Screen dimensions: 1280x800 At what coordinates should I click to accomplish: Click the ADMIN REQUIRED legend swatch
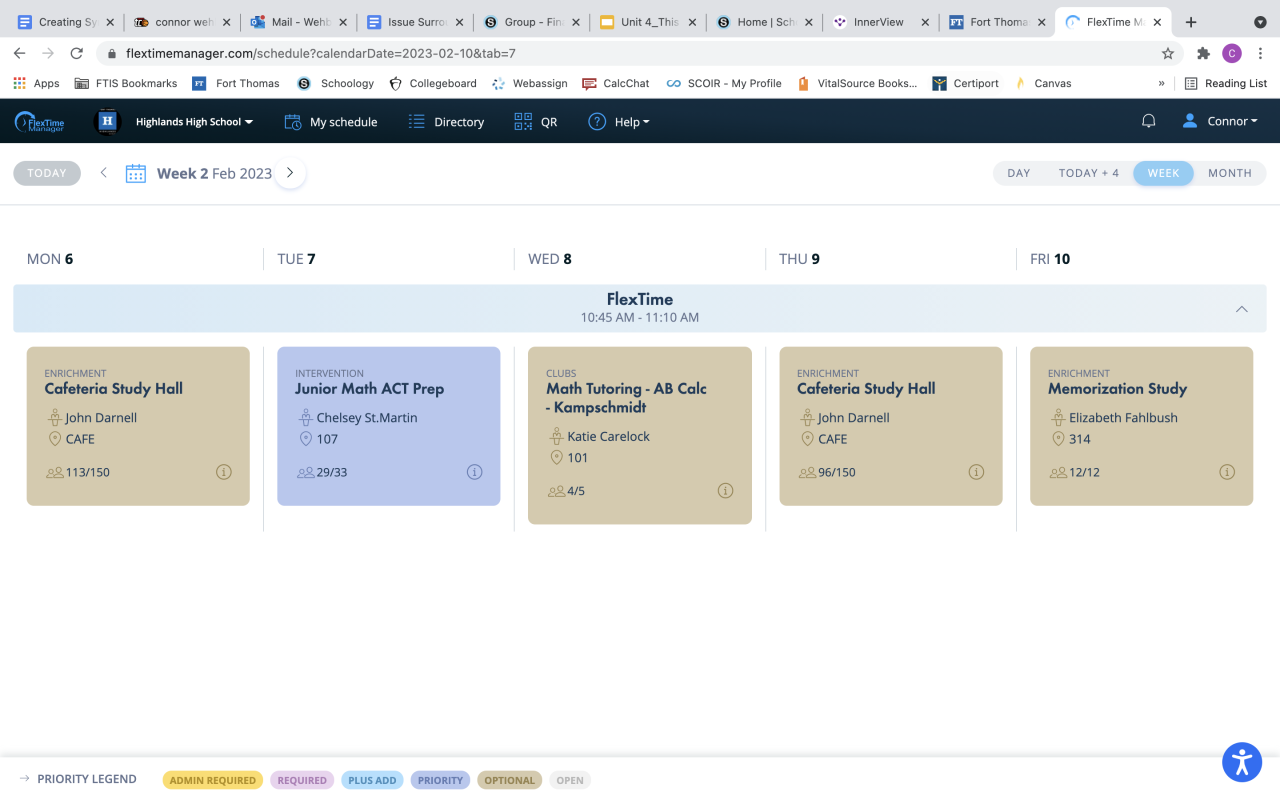point(212,780)
